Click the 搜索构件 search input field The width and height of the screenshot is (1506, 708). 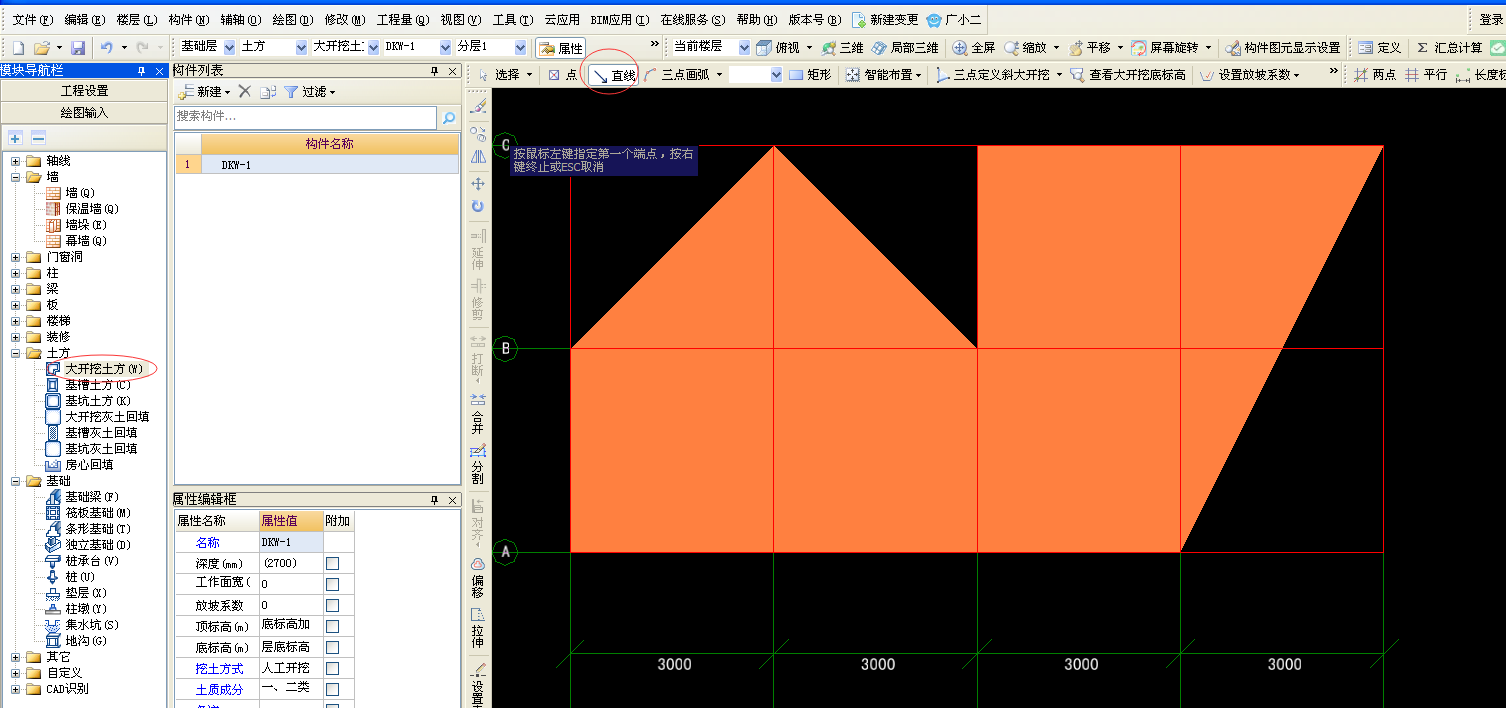306,117
